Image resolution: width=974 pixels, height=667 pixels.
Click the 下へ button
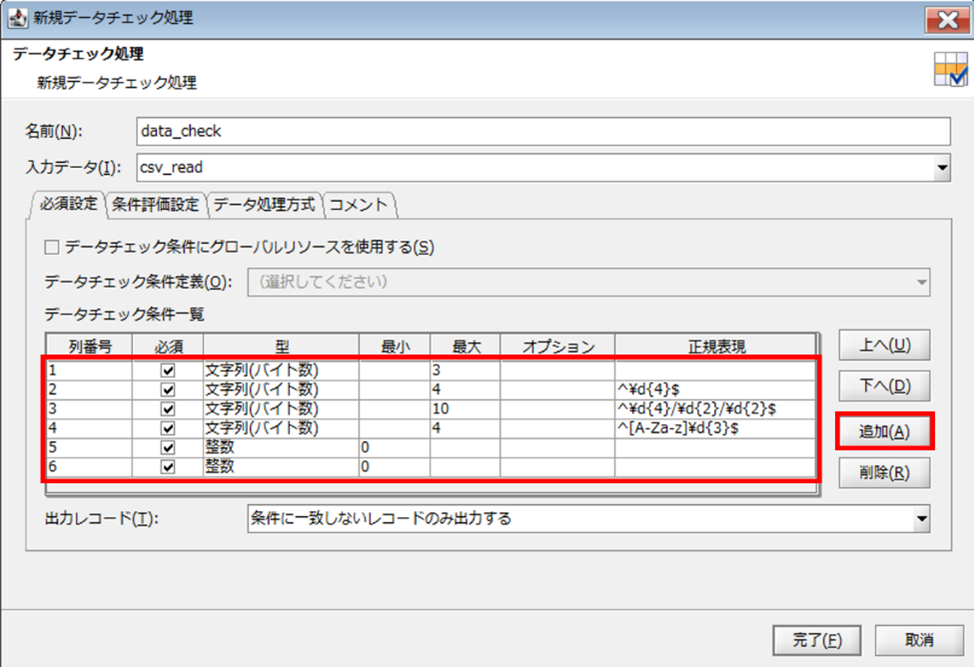884,387
